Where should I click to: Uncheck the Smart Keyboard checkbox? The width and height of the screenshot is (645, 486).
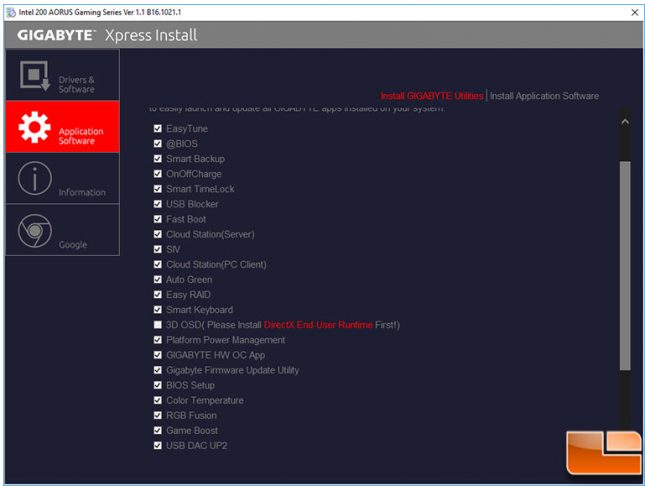coord(158,309)
